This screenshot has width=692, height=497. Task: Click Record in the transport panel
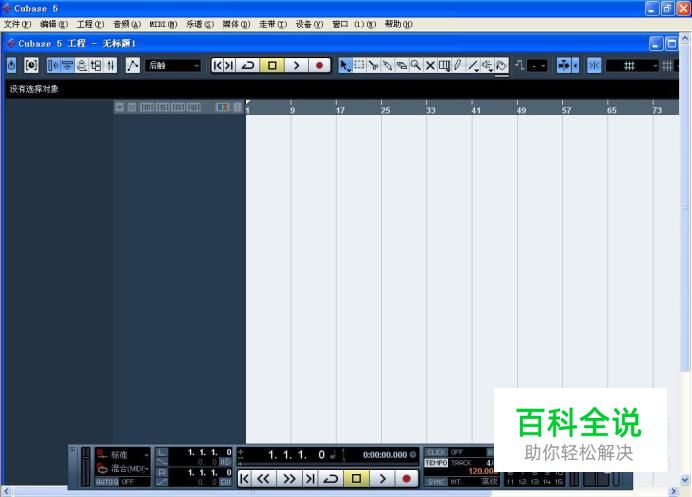pos(406,478)
